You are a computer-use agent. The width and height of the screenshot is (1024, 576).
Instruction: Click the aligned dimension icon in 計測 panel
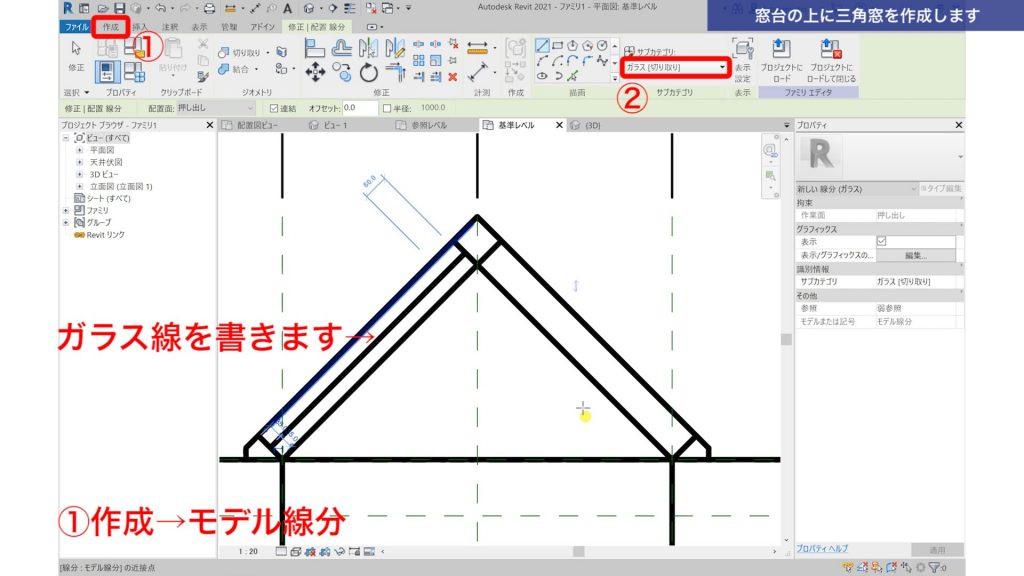[477, 48]
